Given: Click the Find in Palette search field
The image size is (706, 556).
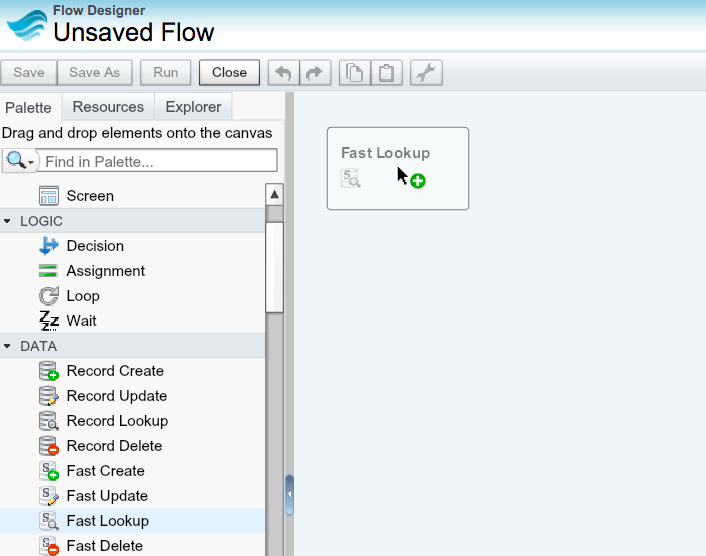Looking at the screenshot, I should click(158, 161).
